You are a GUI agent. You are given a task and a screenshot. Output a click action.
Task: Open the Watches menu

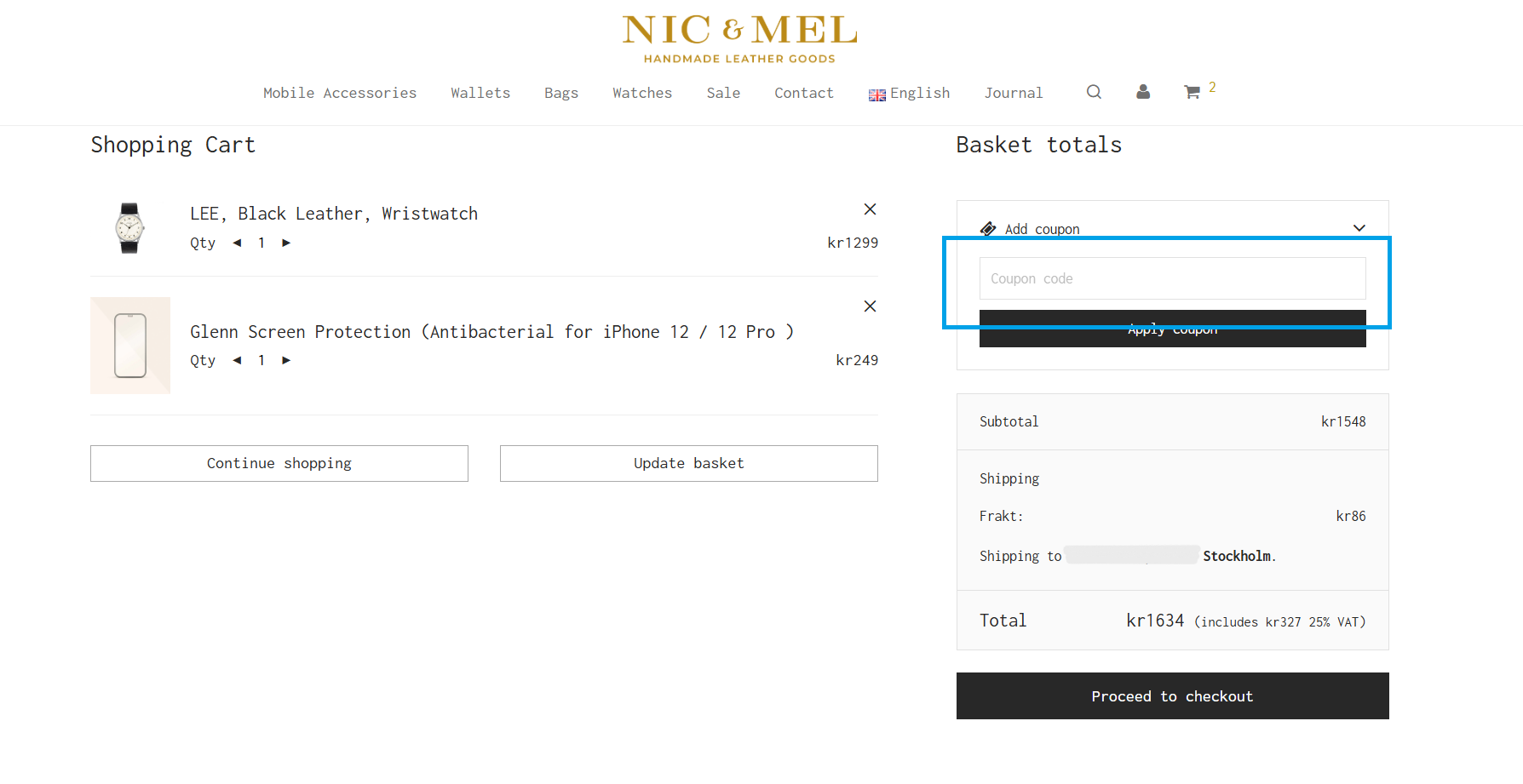point(642,93)
